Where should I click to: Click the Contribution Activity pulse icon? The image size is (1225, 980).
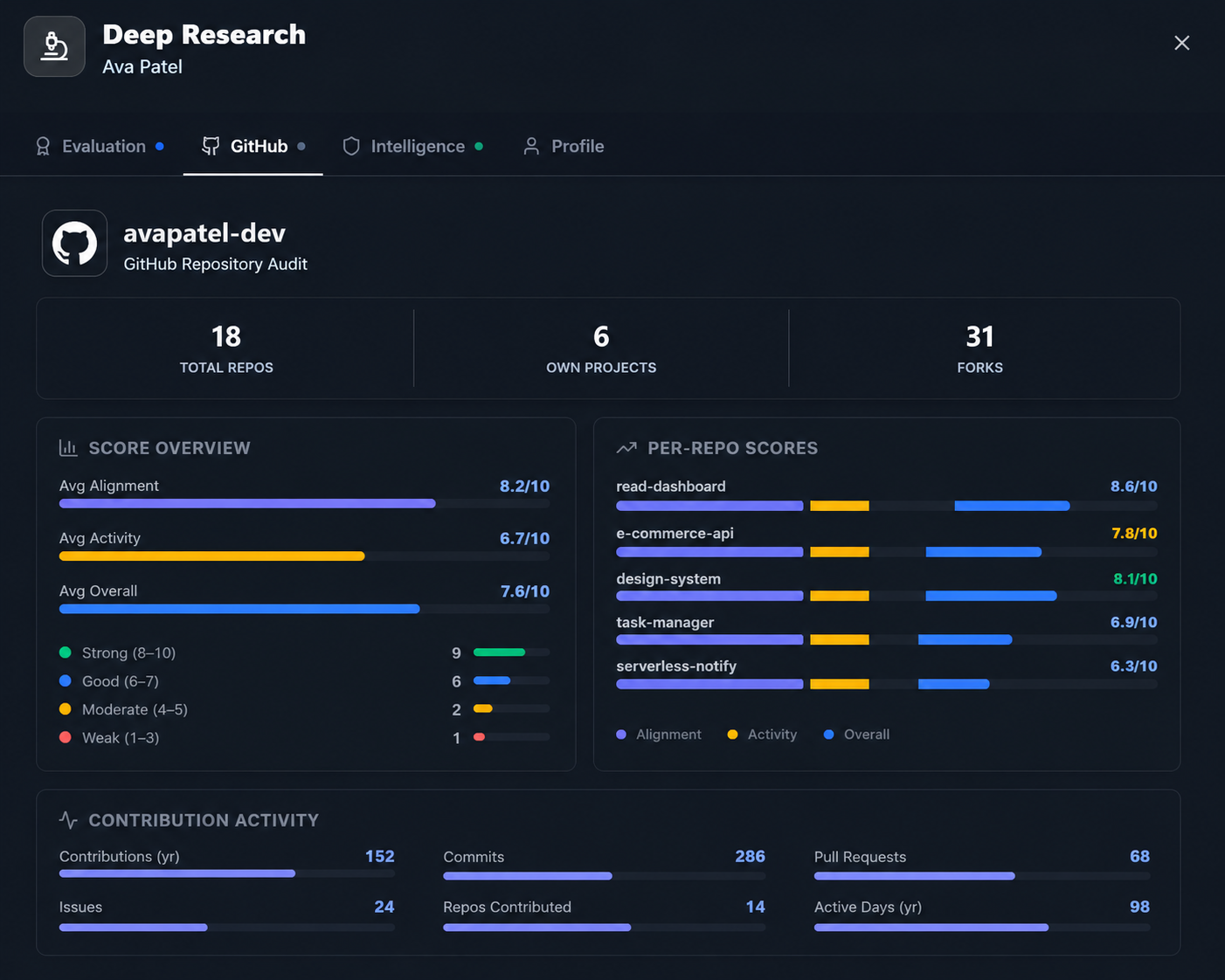[x=68, y=820]
